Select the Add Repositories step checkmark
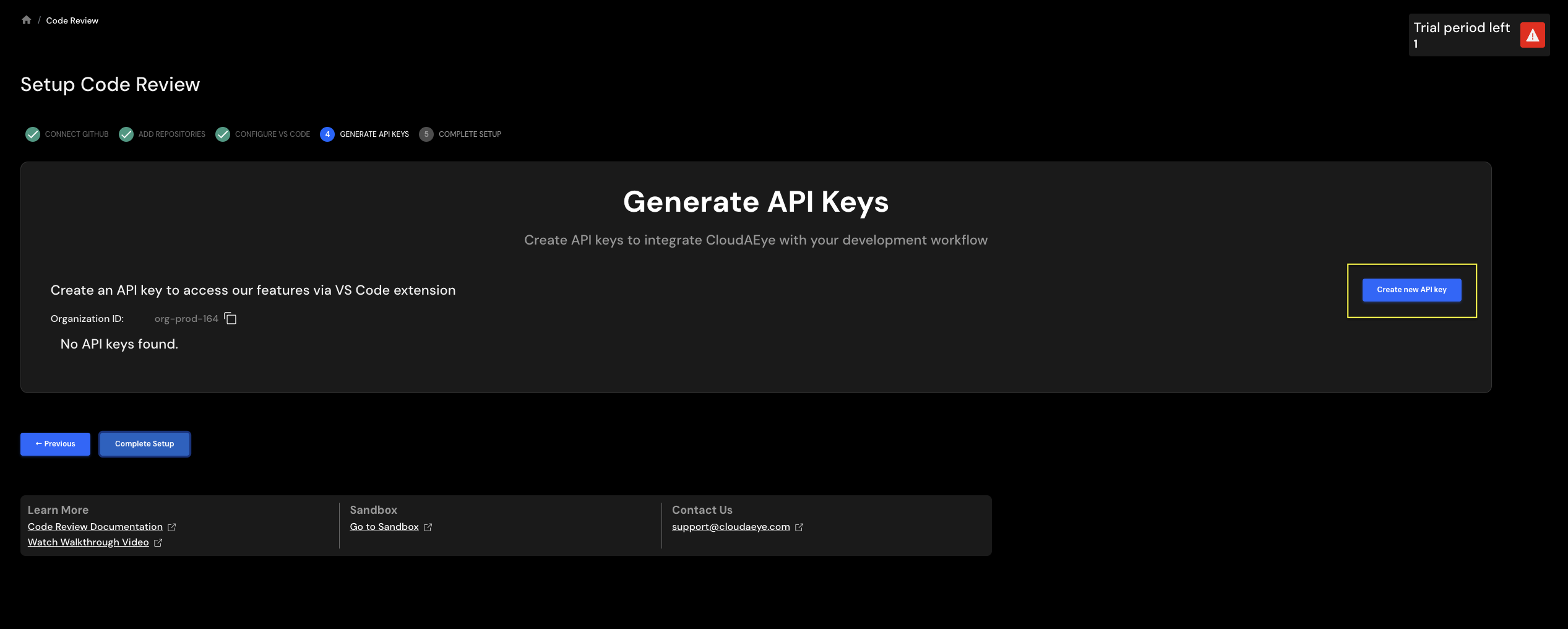Screen dimensions: 1568x629 126,134
